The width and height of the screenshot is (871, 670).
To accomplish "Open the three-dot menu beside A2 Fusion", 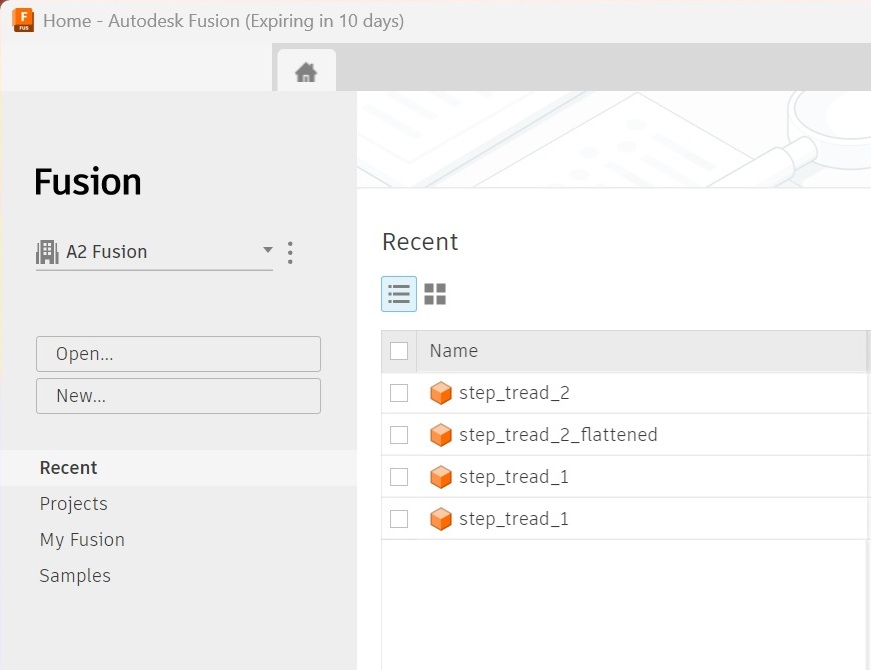I will 290,252.
